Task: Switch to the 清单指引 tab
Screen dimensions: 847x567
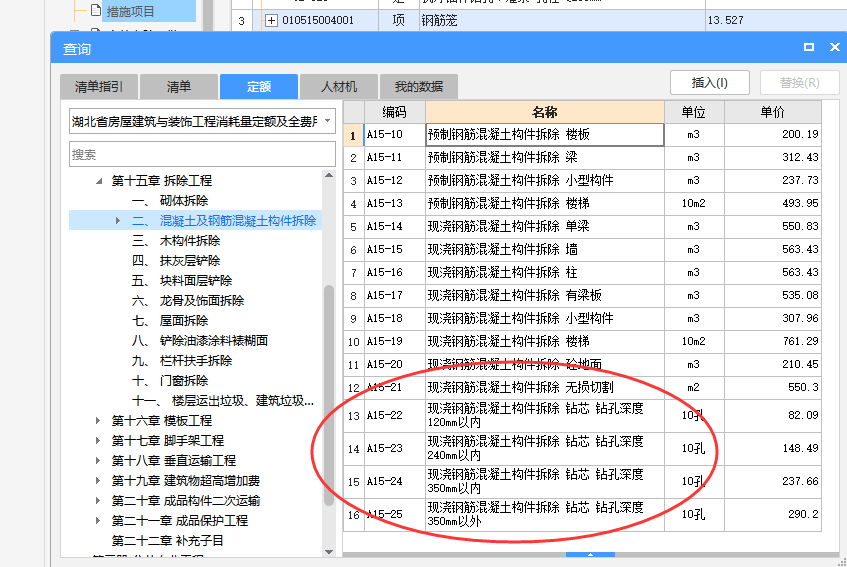Action: pyautogui.click(x=99, y=86)
